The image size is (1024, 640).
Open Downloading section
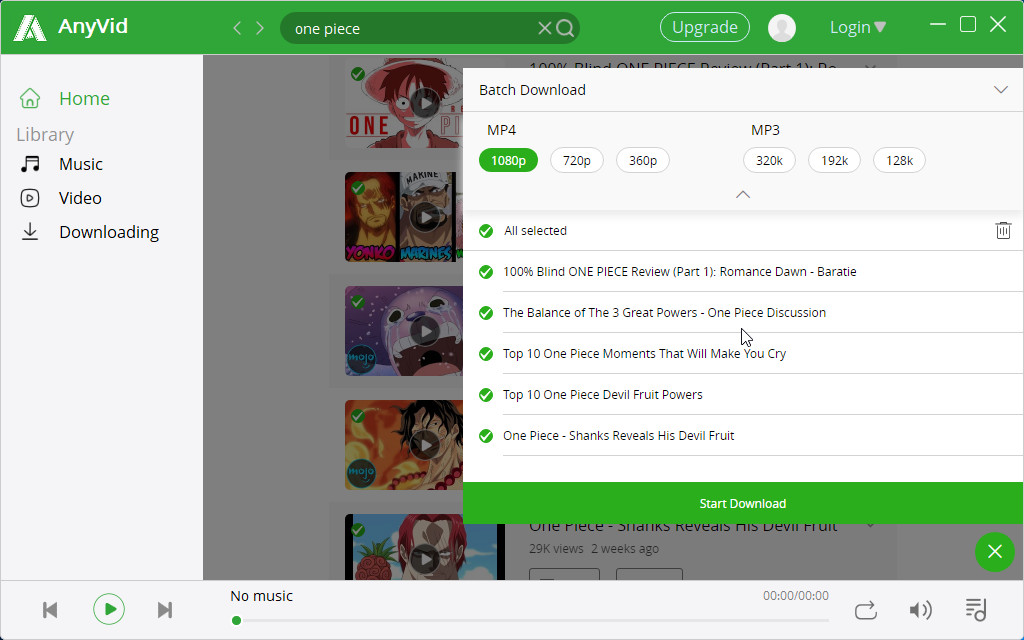109,232
